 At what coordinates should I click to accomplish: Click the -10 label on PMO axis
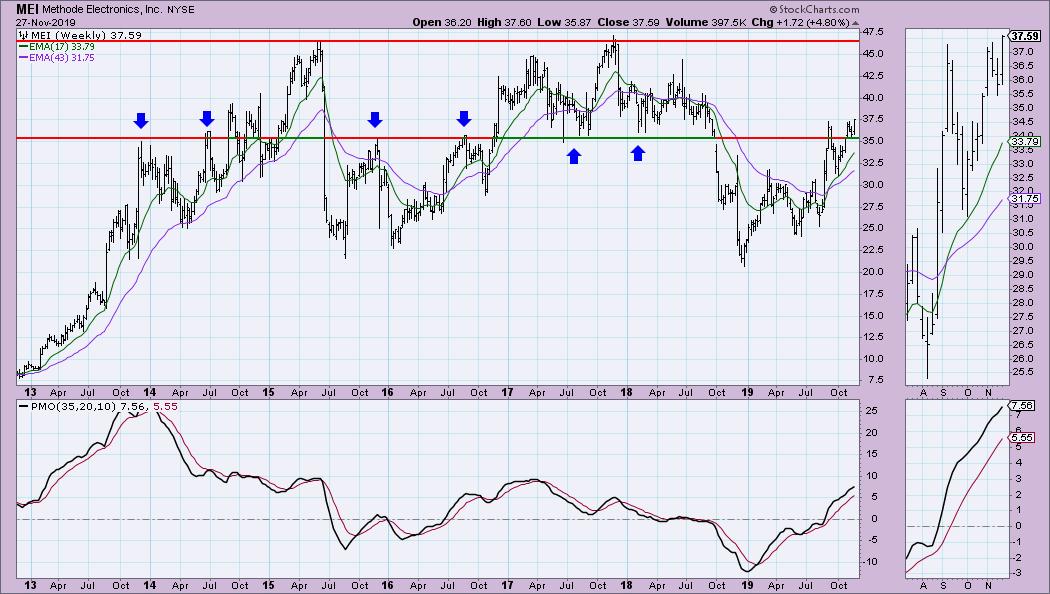point(869,561)
